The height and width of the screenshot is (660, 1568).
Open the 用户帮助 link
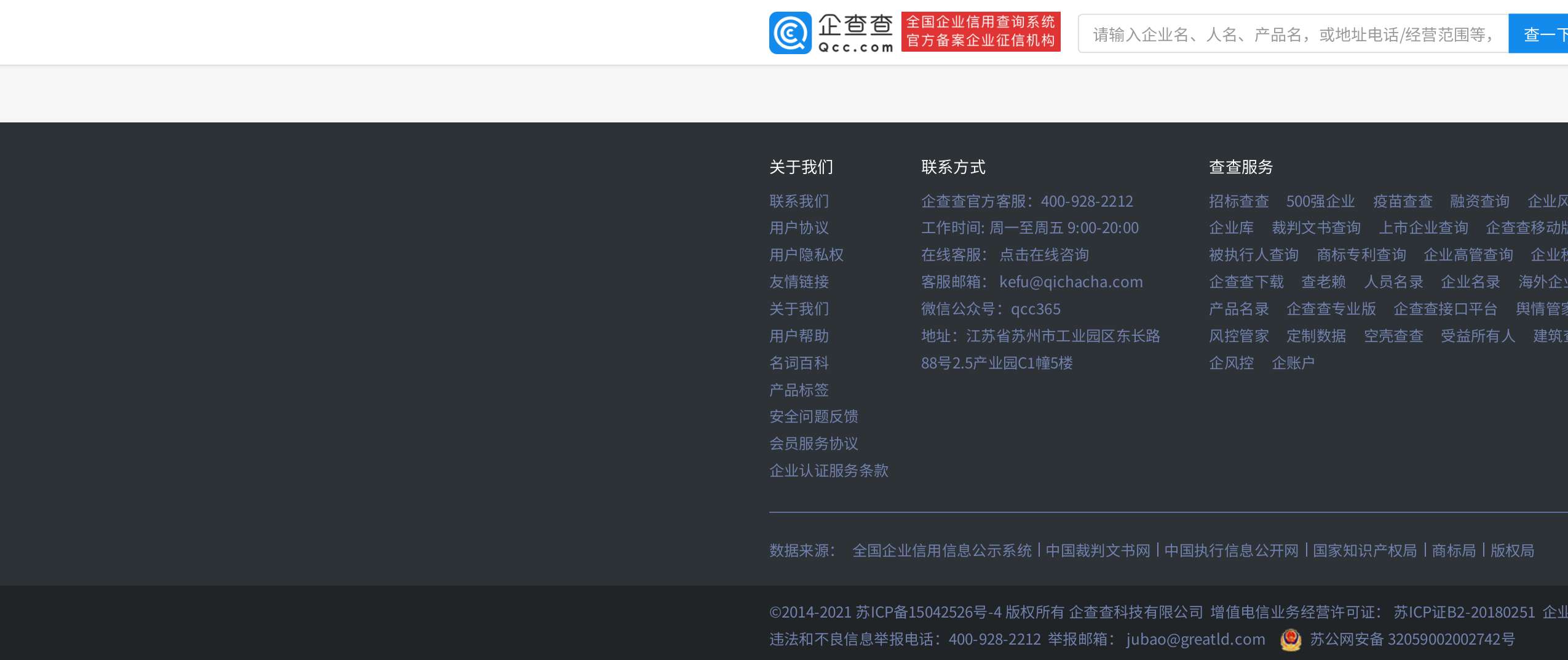tap(799, 336)
